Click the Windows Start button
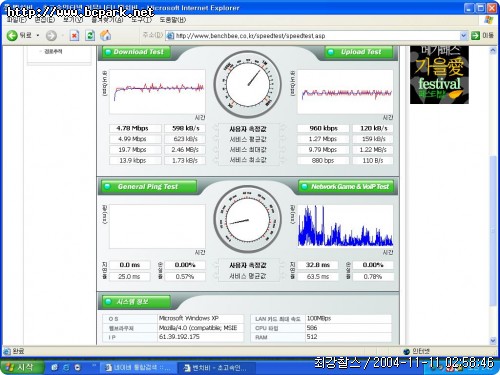The height and width of the screenshot is (375, 500). pos(22,367)
